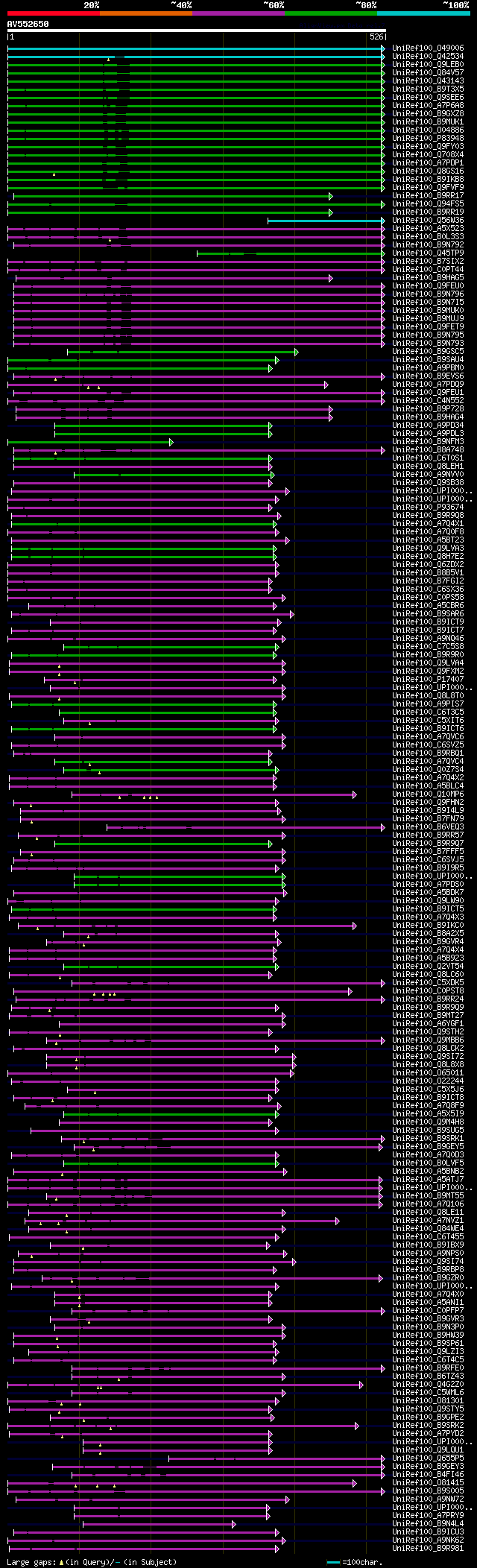Select label UniRef100_C0PT44
This screenshot has width=477, height=1568.
point(428,270)
